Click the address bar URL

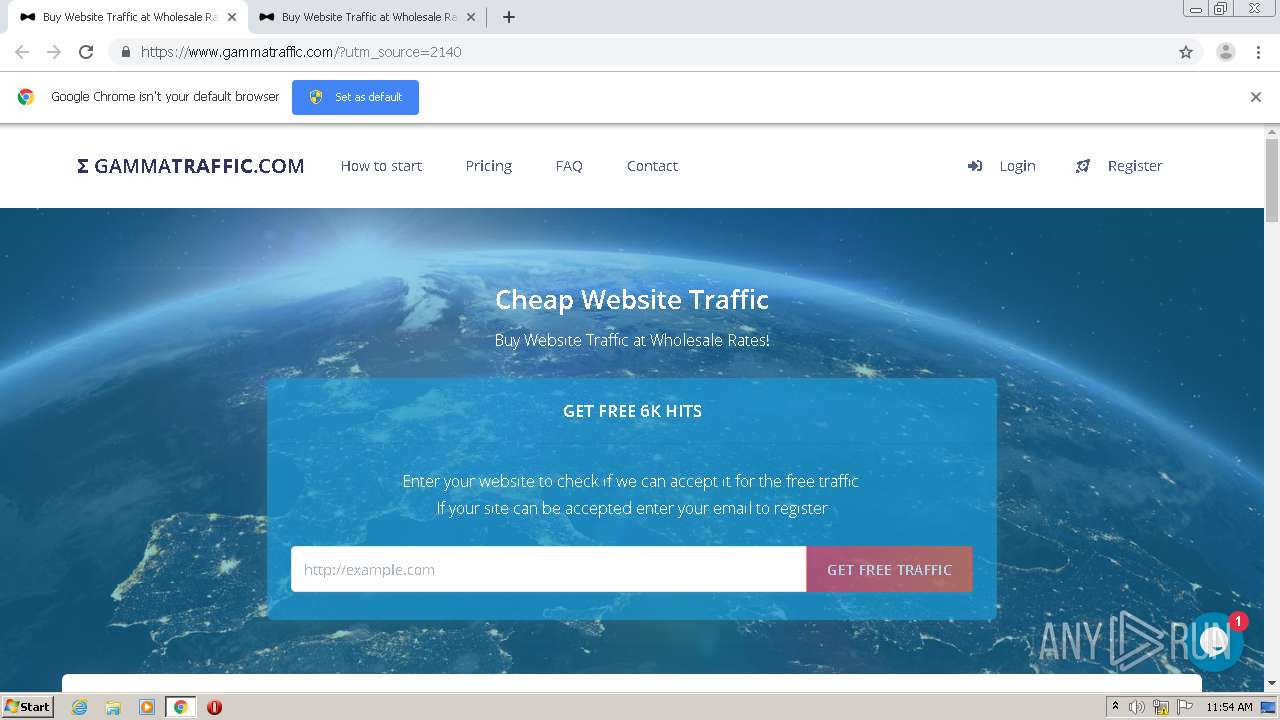(x=301, y=52)
